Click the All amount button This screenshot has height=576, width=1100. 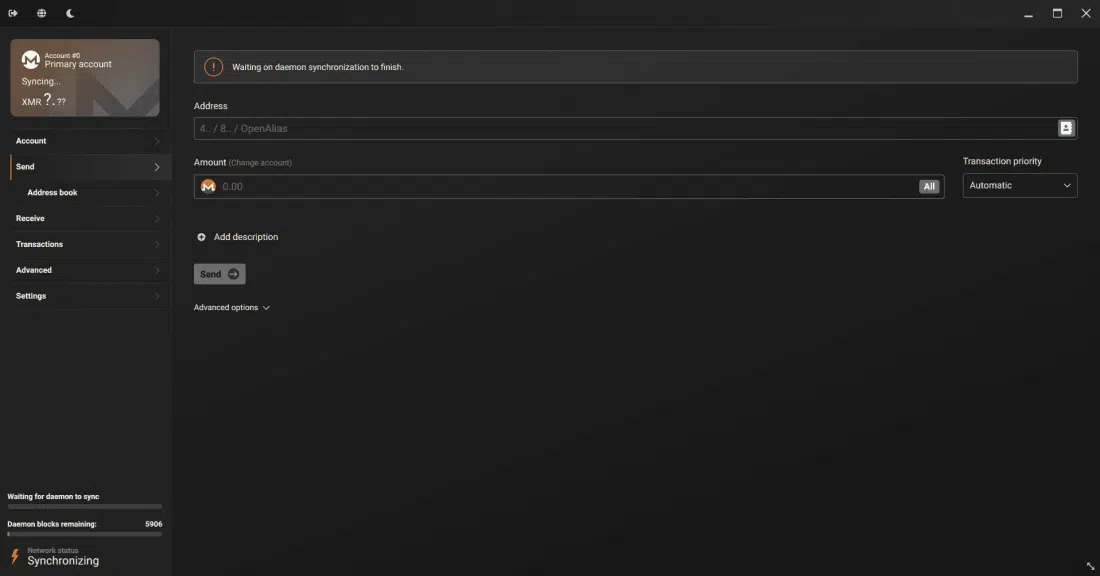(x=929, y=187)
